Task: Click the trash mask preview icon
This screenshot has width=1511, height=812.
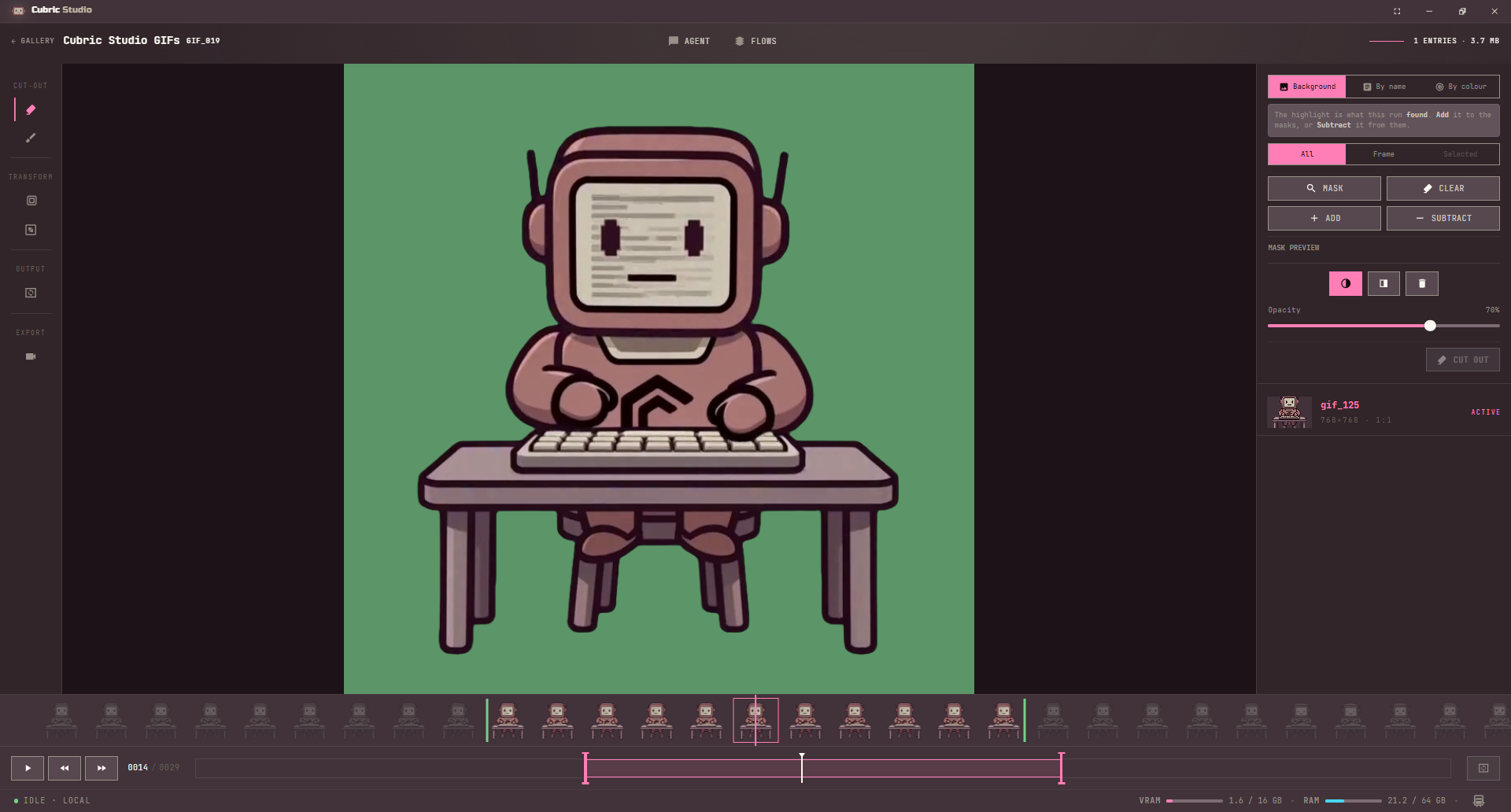Action: (x=1422, y=283)
